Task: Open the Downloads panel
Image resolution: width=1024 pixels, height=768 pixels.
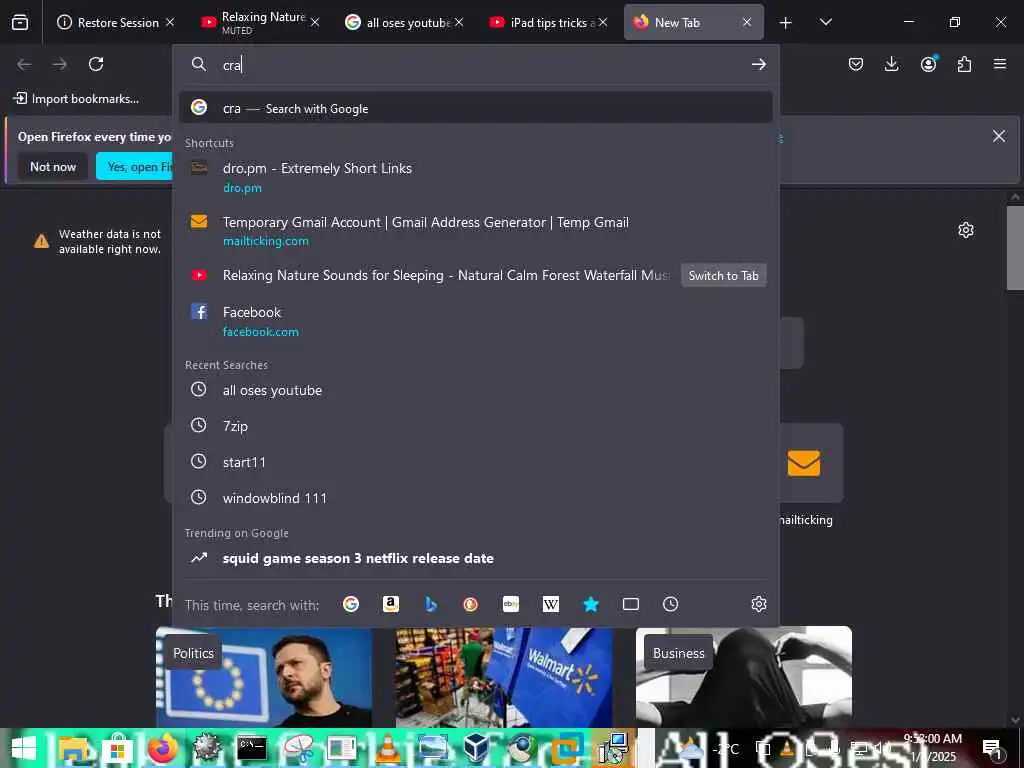Action: pyautogui.click(x=891, y=64)
